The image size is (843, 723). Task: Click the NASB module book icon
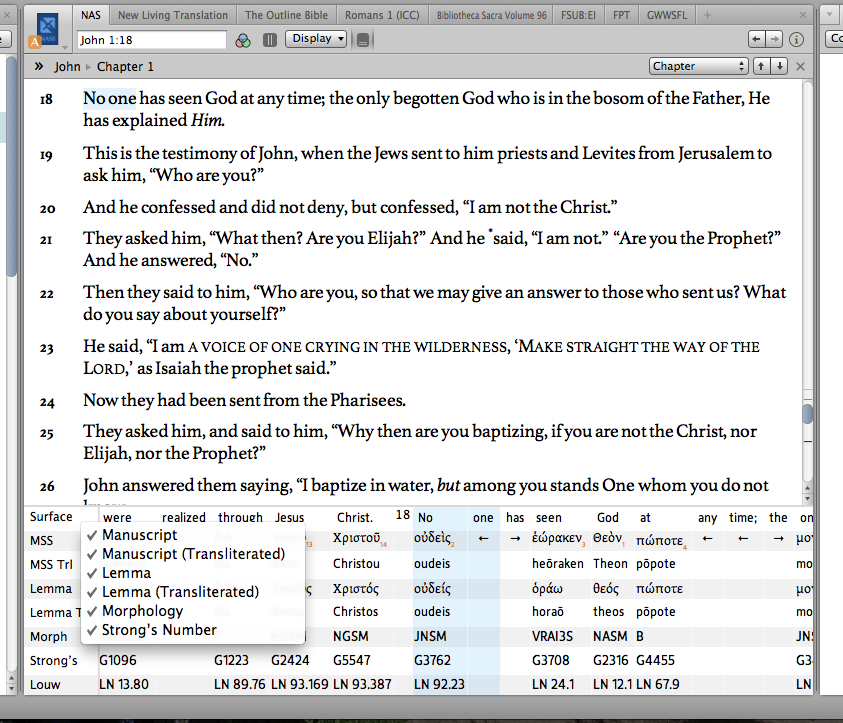tap(47, 28)
